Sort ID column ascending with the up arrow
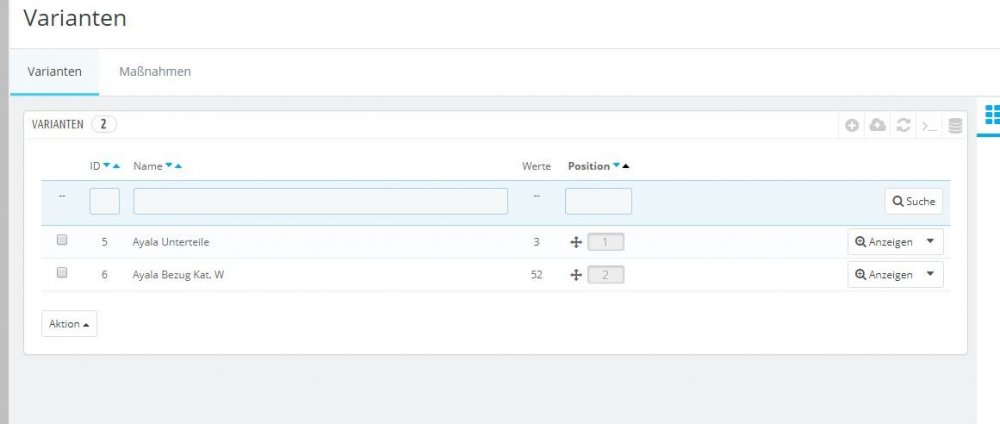 116,166
